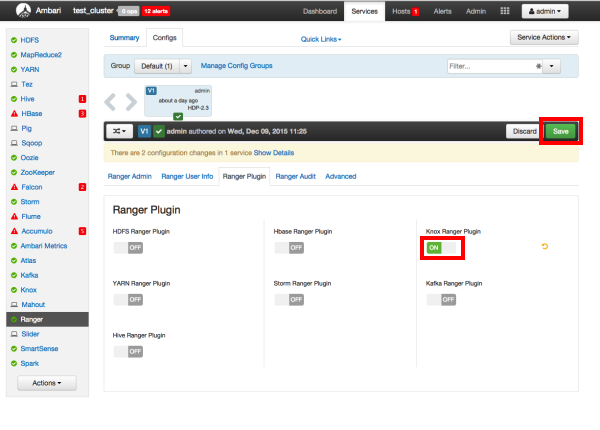600x430 pixels.
Task: Open the views grid icon
Action: [x=505, y=11]
